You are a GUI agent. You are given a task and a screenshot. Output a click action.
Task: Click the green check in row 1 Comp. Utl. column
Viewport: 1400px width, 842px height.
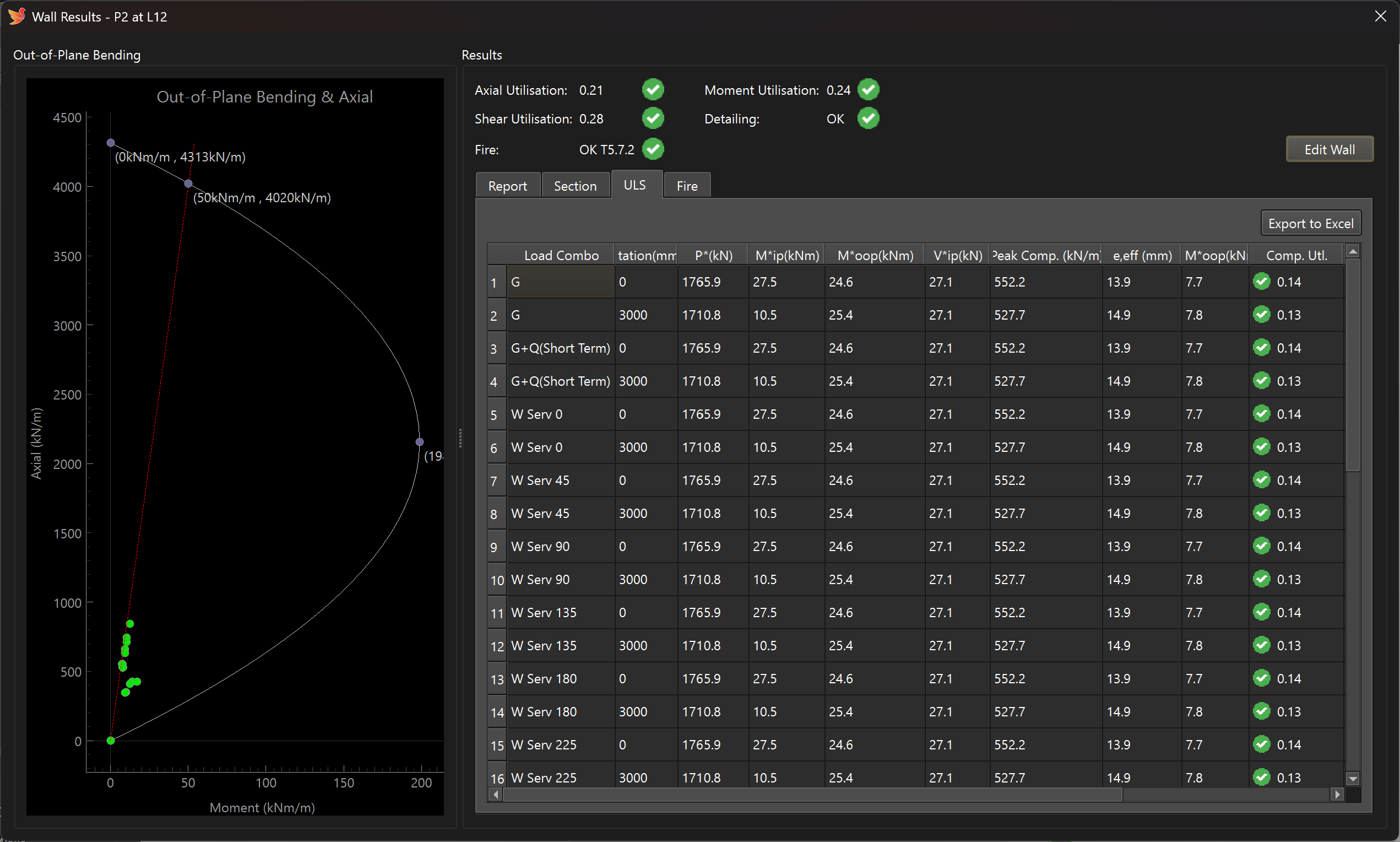pos(1262,282)
